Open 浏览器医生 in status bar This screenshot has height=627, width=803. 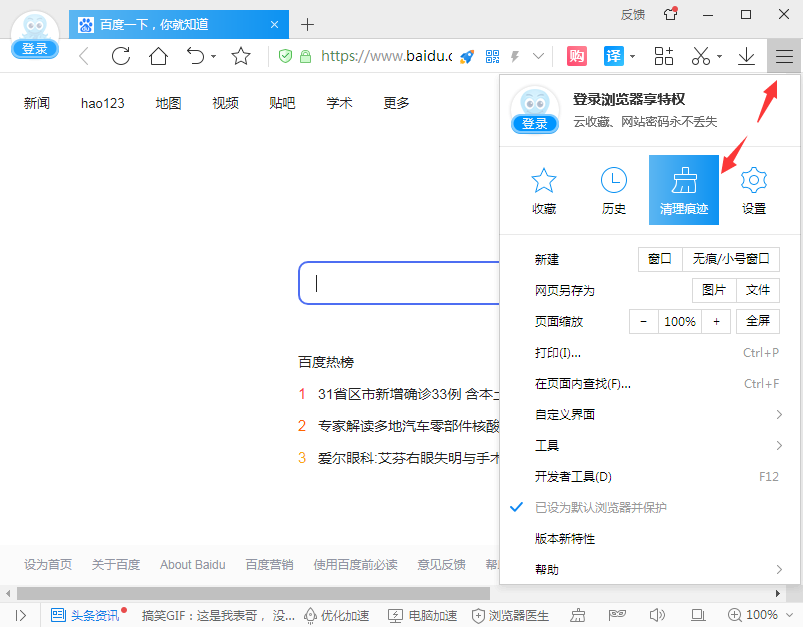pos(510,615)
